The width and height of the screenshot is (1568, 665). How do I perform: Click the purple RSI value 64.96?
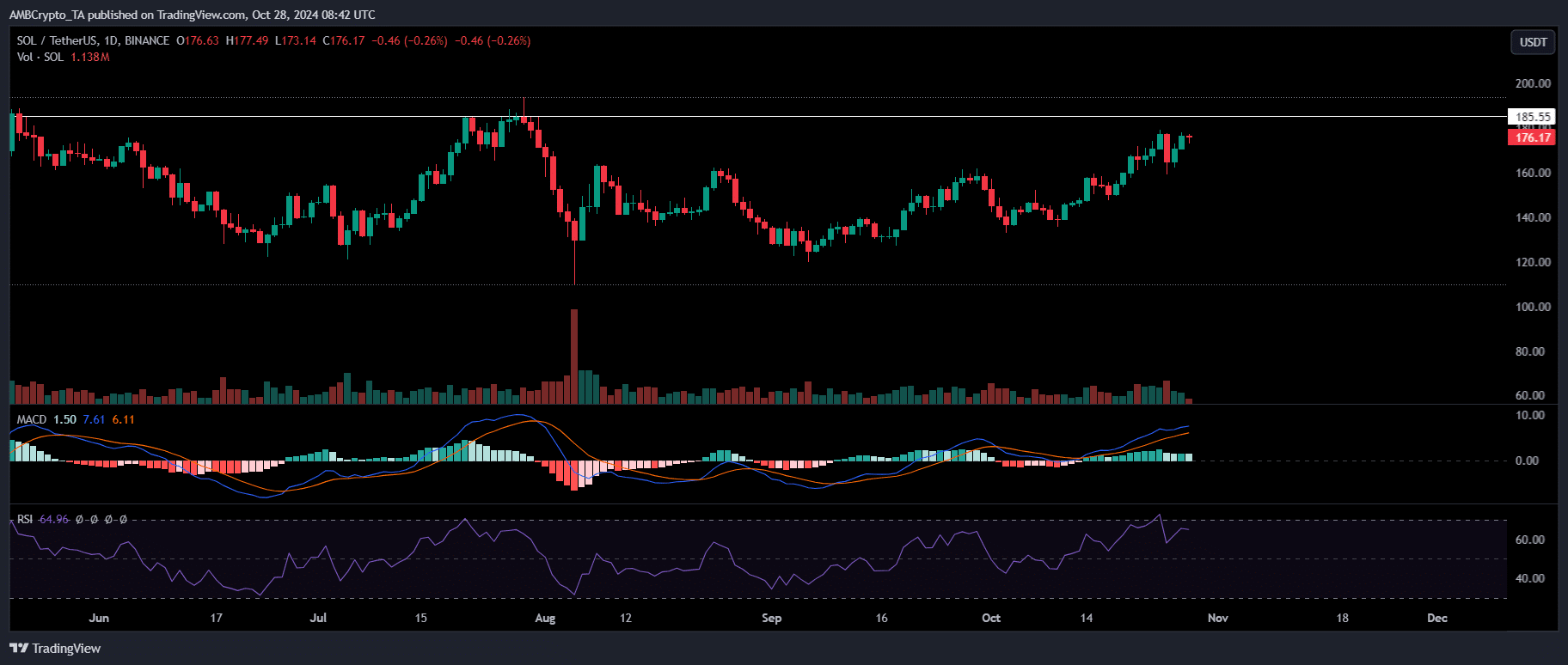click(x=54, y=519)
